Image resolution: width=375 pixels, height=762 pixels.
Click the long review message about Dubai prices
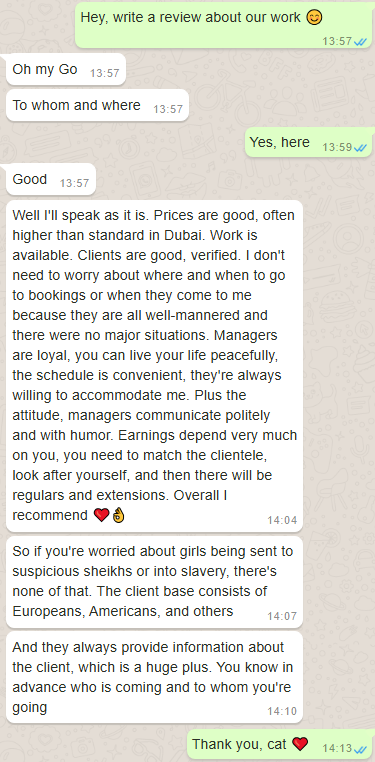point(154,365)
